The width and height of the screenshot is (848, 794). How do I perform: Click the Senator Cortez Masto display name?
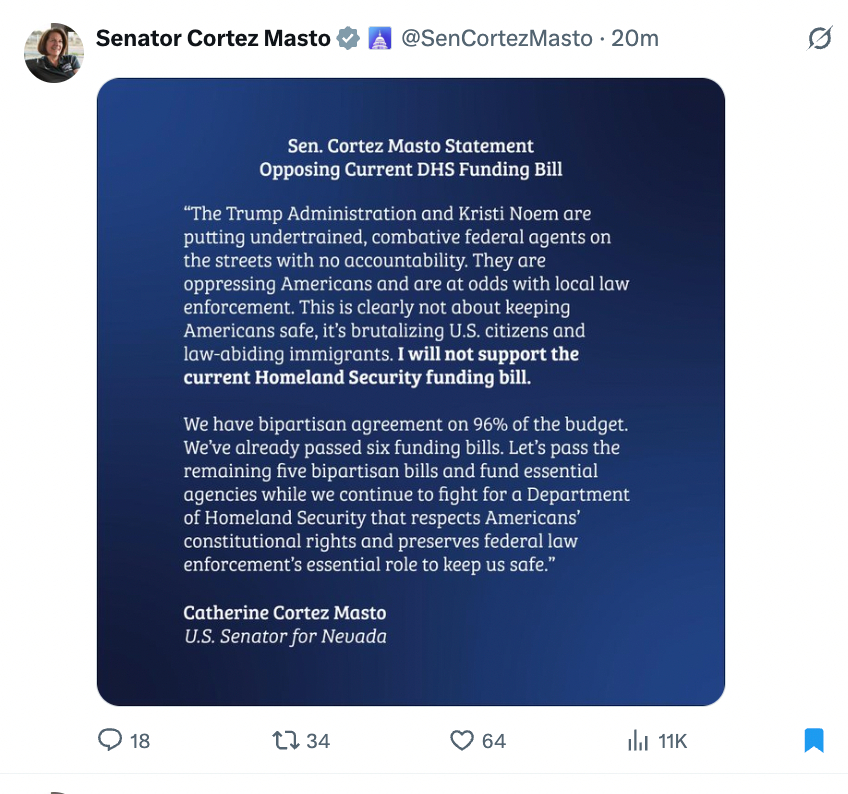click(x=213, y=39)
